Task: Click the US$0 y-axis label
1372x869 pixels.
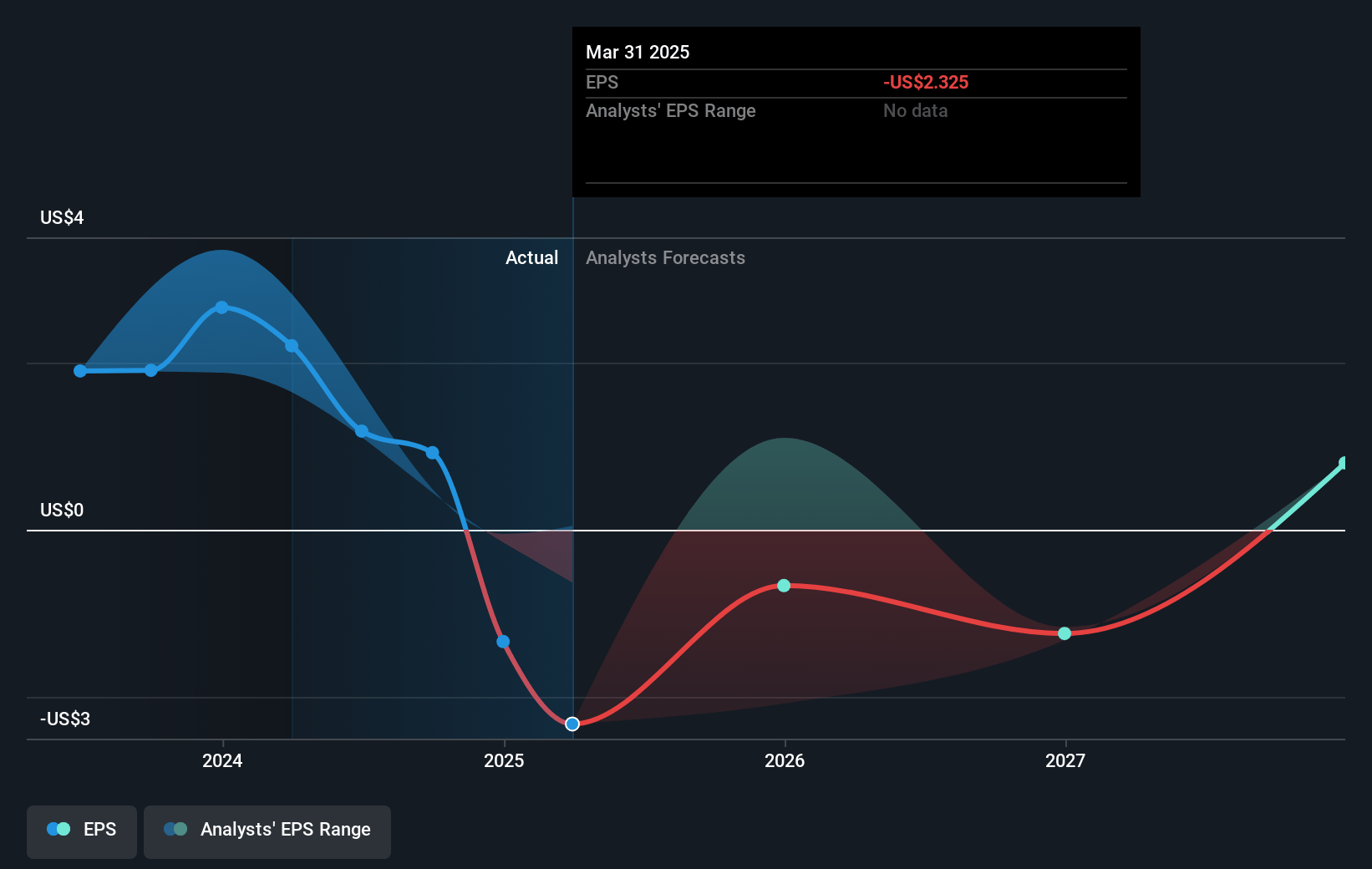Action: [62, 511]
